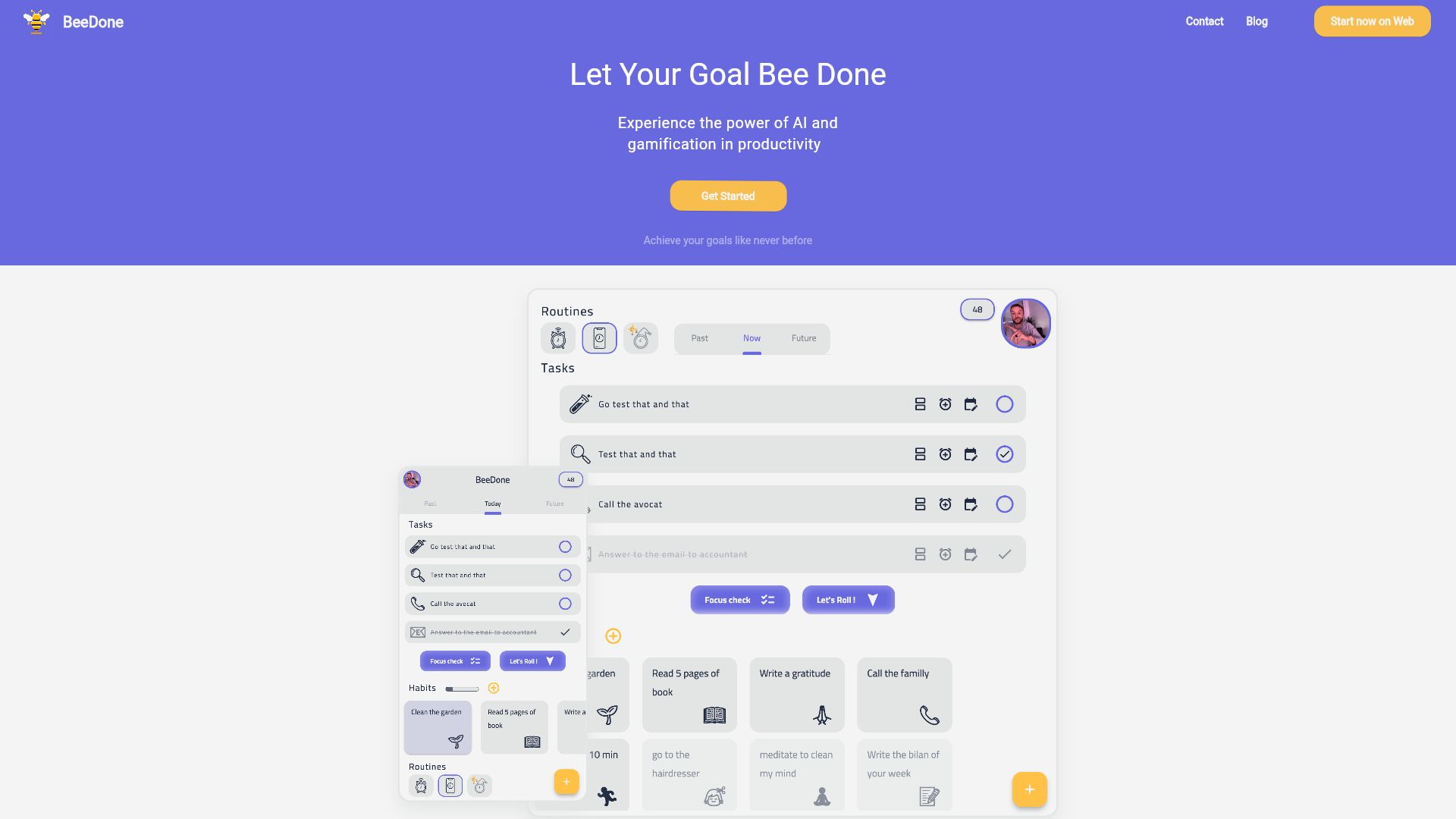Click the grid/dashboard icon next to task row

tap(919, 404)
